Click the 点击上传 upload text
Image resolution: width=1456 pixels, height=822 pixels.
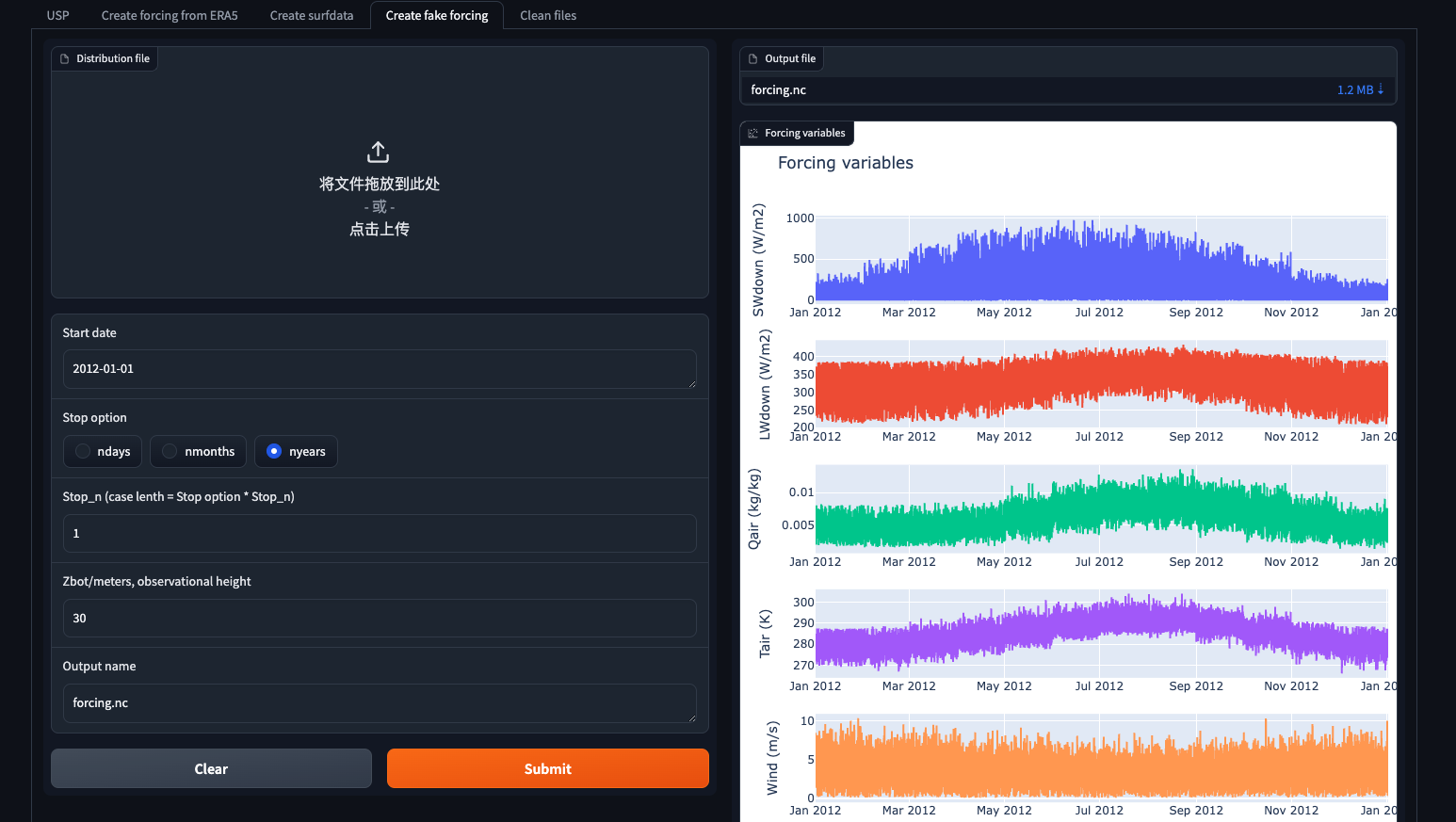click(380, 229)
